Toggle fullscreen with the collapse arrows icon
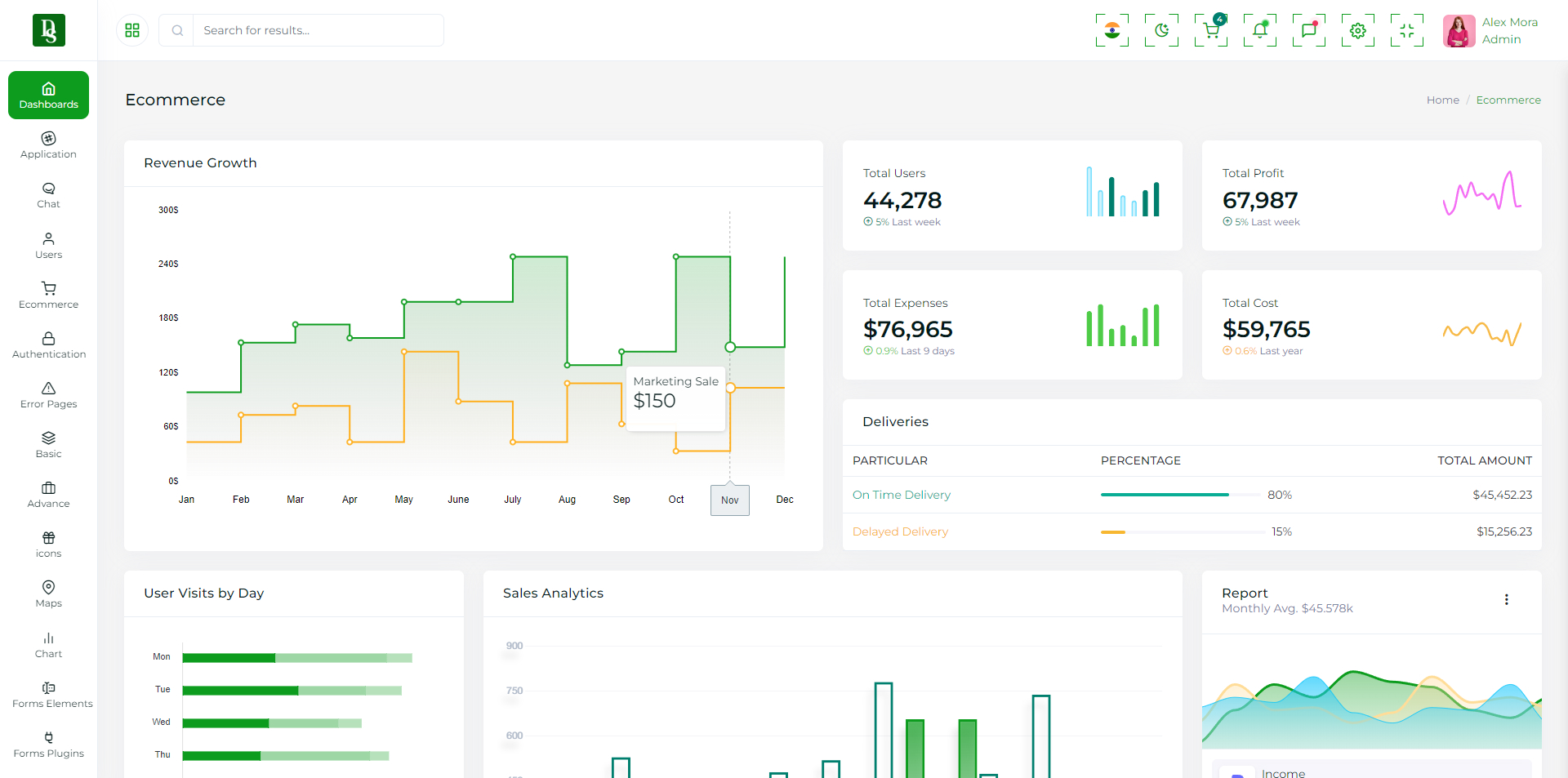 [1407, 30]
